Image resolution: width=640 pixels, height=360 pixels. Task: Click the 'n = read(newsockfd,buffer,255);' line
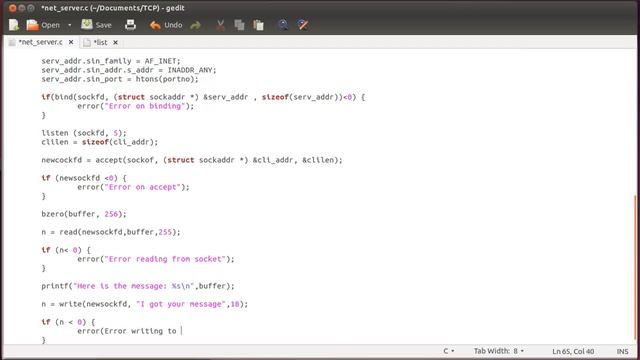coord(111,232)
